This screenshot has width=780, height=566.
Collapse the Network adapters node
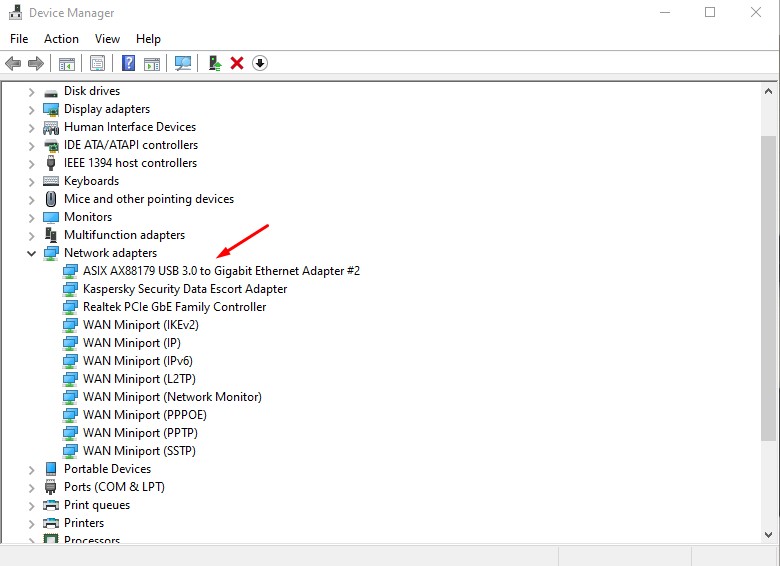31,254
